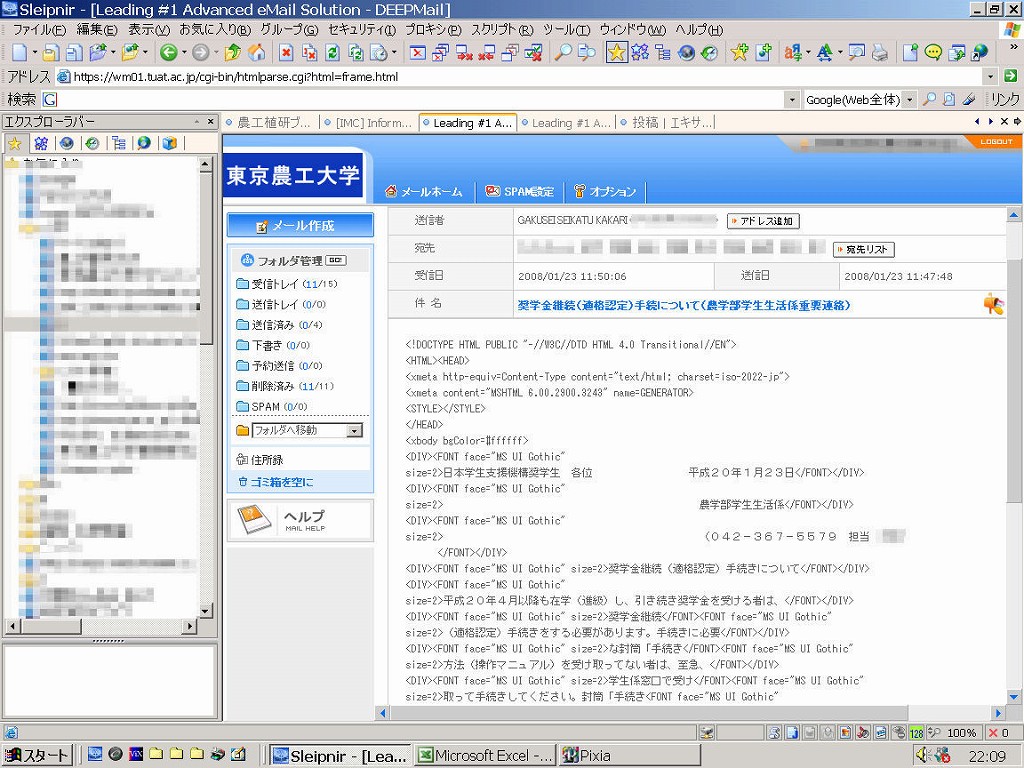The width and height of the screenshot is (1024, 768).
Task: Open the auto-refresh timer dropdown arrow
Action: 394,52
